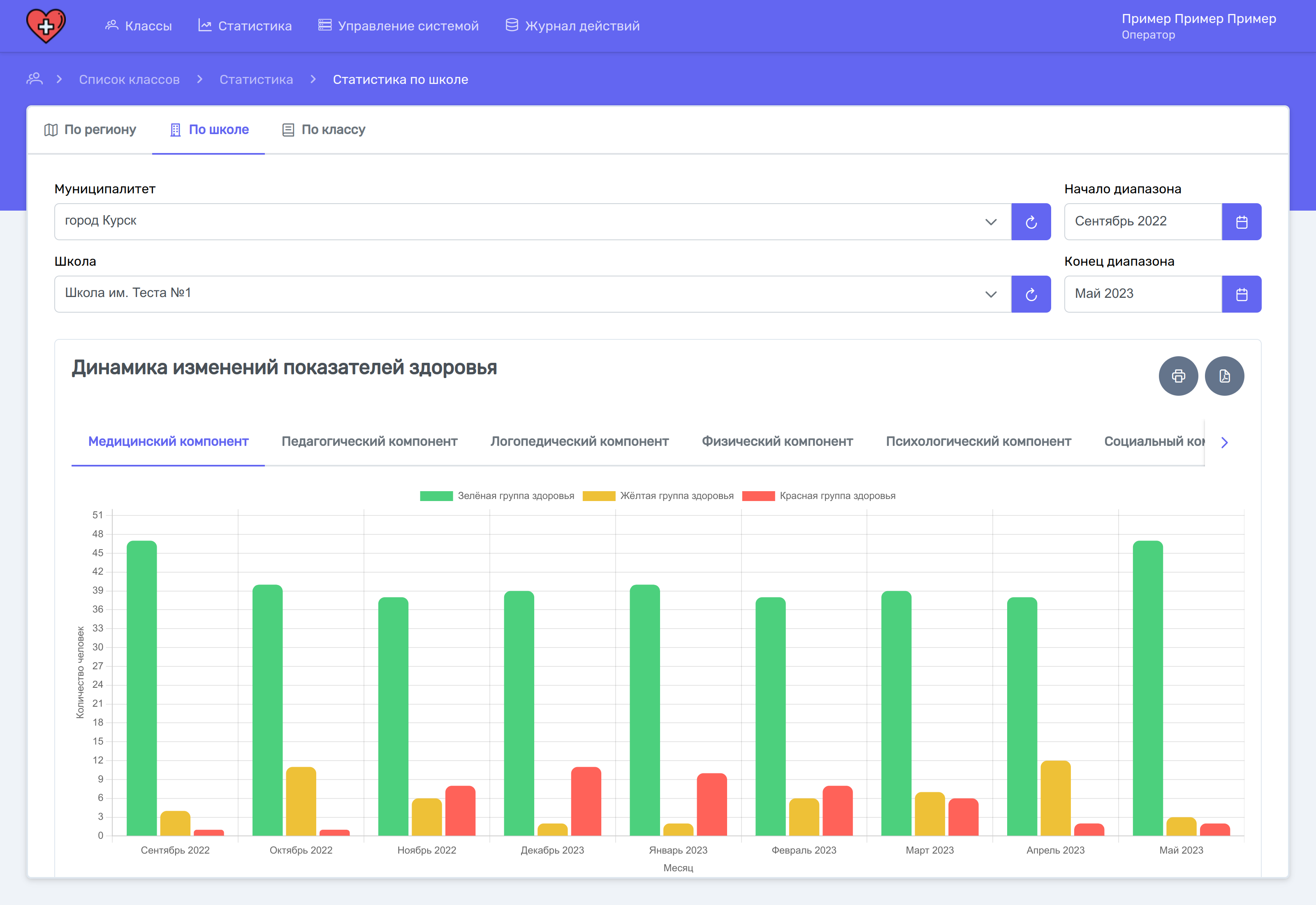Expand the Школа dropdown
1316x905 pixels.
(990, 294)
